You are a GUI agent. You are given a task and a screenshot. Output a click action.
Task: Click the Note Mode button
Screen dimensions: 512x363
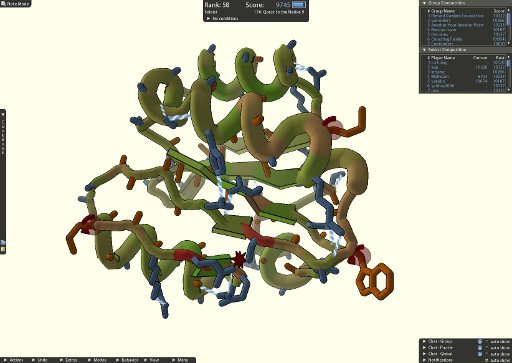click(15, 4)
